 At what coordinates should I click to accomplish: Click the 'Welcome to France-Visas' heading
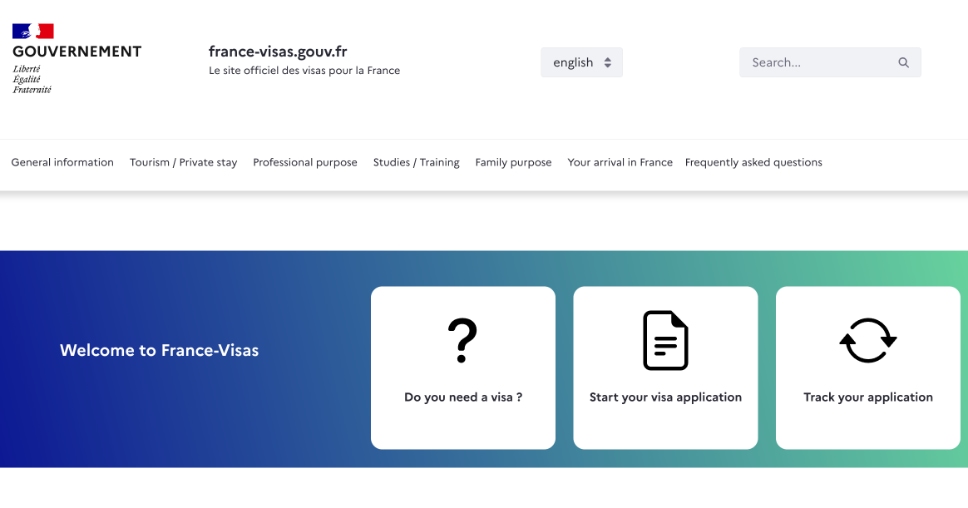click(159, 350)
